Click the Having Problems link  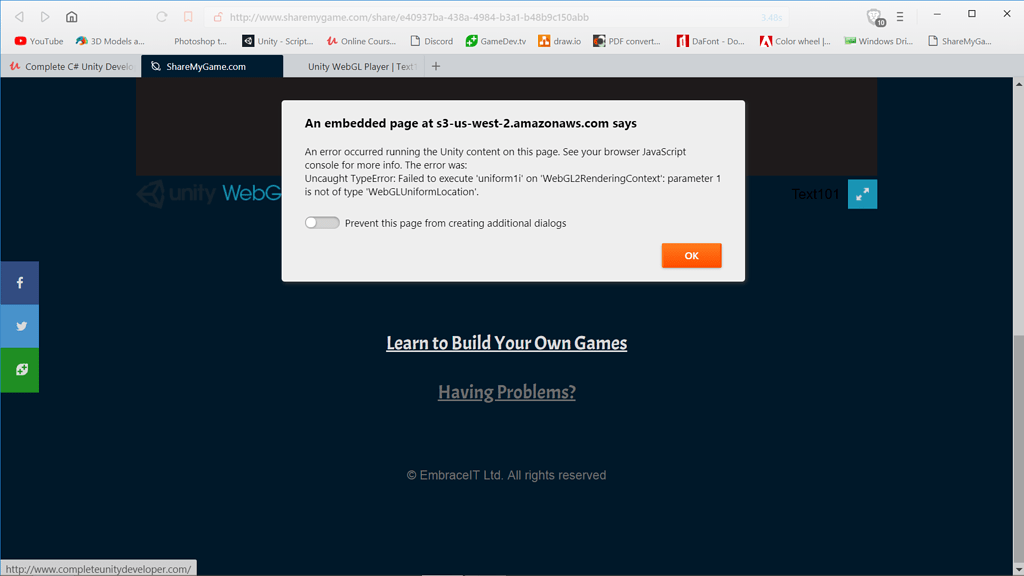[x=506, y=391]
